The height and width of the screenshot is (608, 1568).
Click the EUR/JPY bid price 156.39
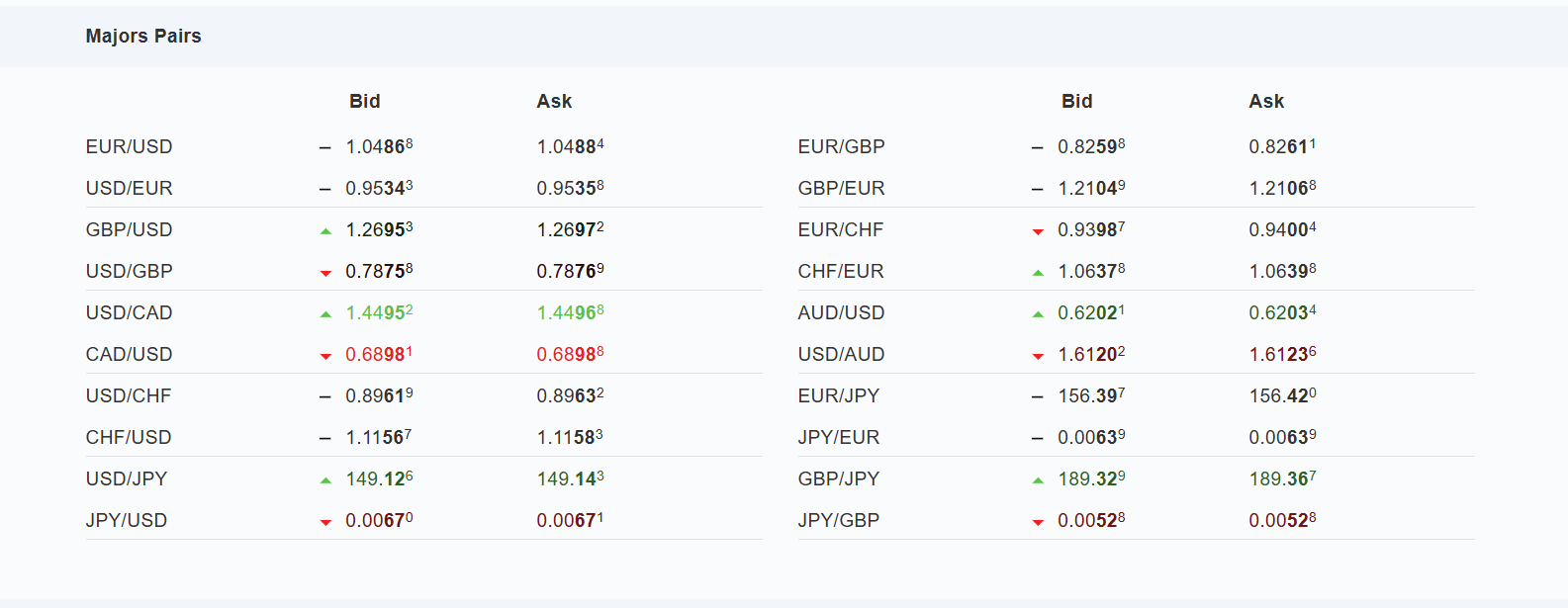(1091, 395)
